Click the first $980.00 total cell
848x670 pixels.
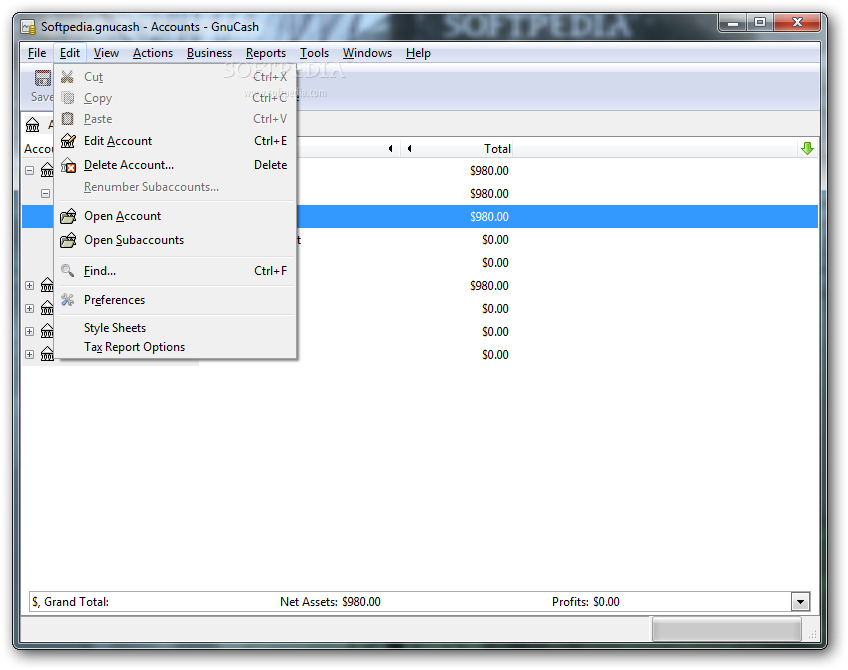pyautogui.click(x=489, y=171)
